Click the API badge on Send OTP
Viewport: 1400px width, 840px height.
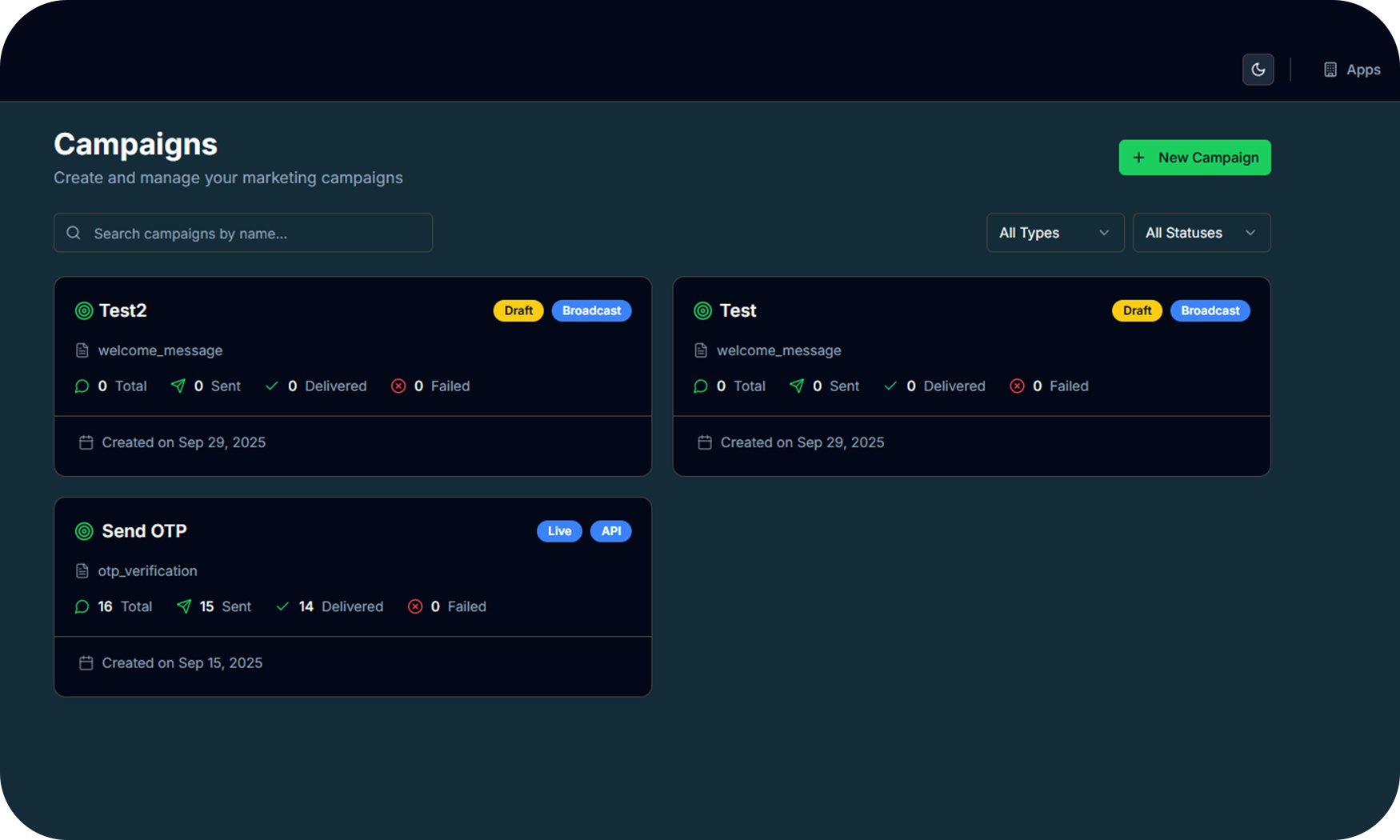[x=610, y=531]
